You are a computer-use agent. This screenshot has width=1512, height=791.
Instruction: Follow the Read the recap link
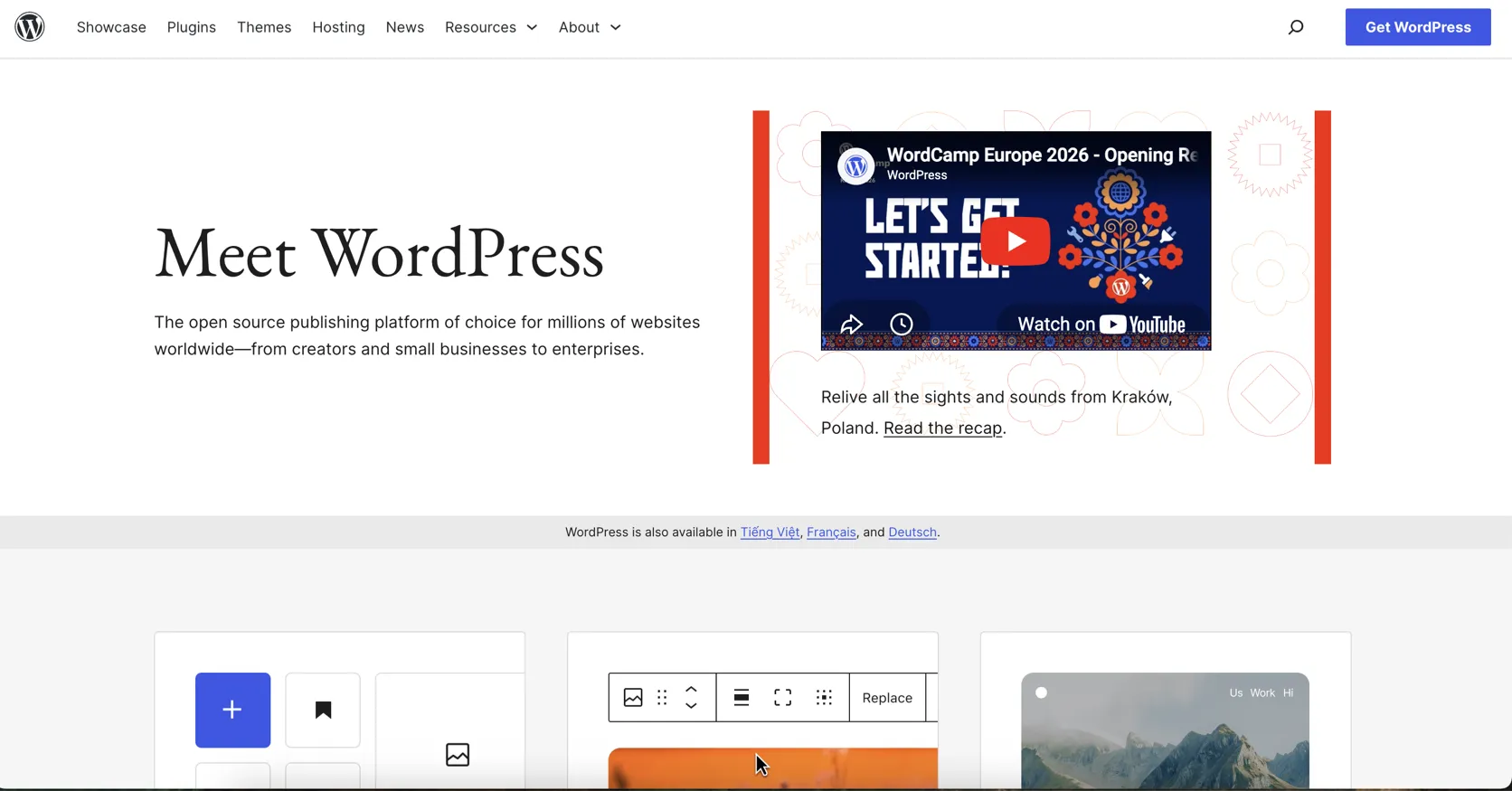[x=942, y=428]
